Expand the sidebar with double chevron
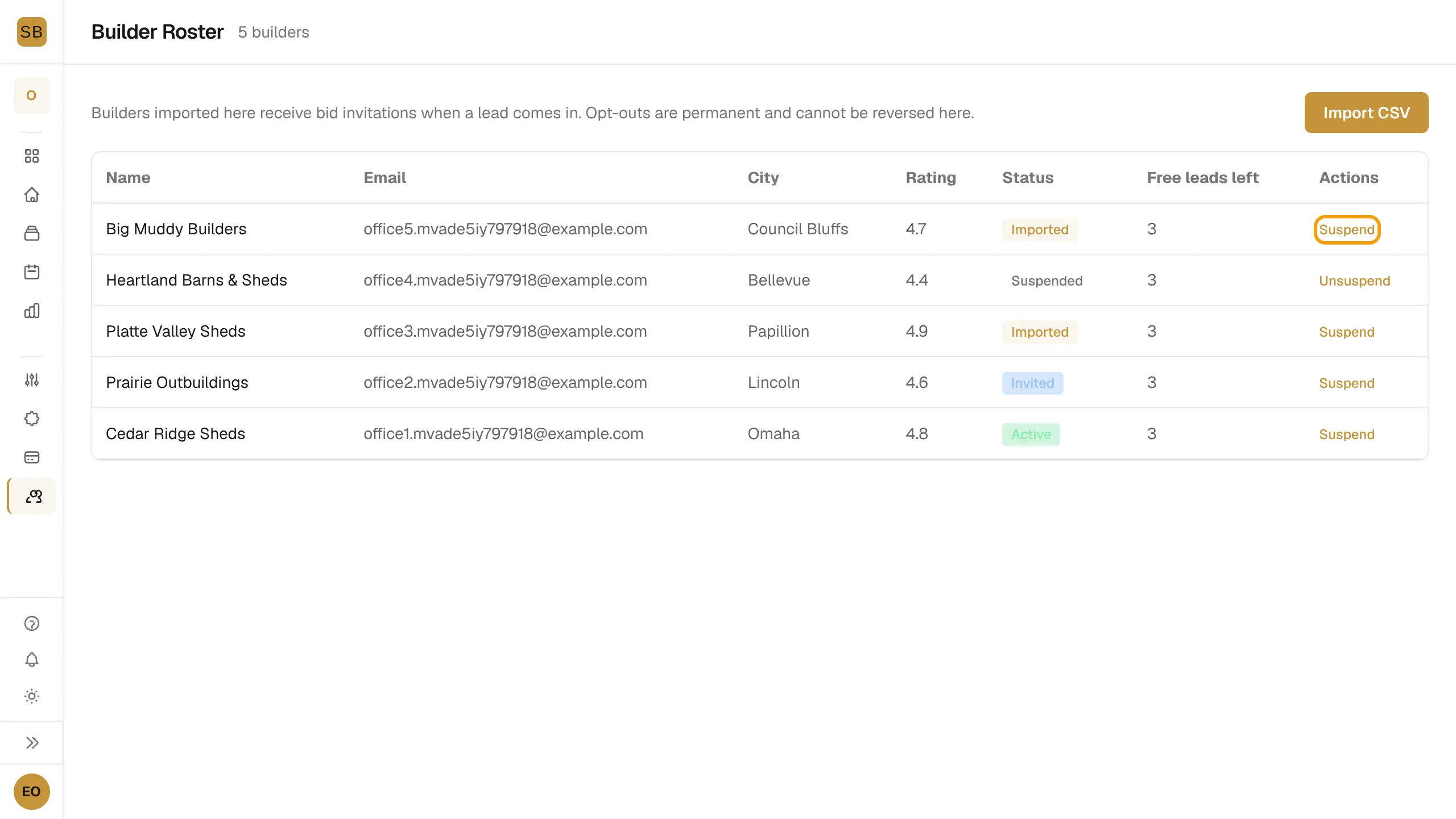The width and height of the screenshot is (1456, 819). 32,743
